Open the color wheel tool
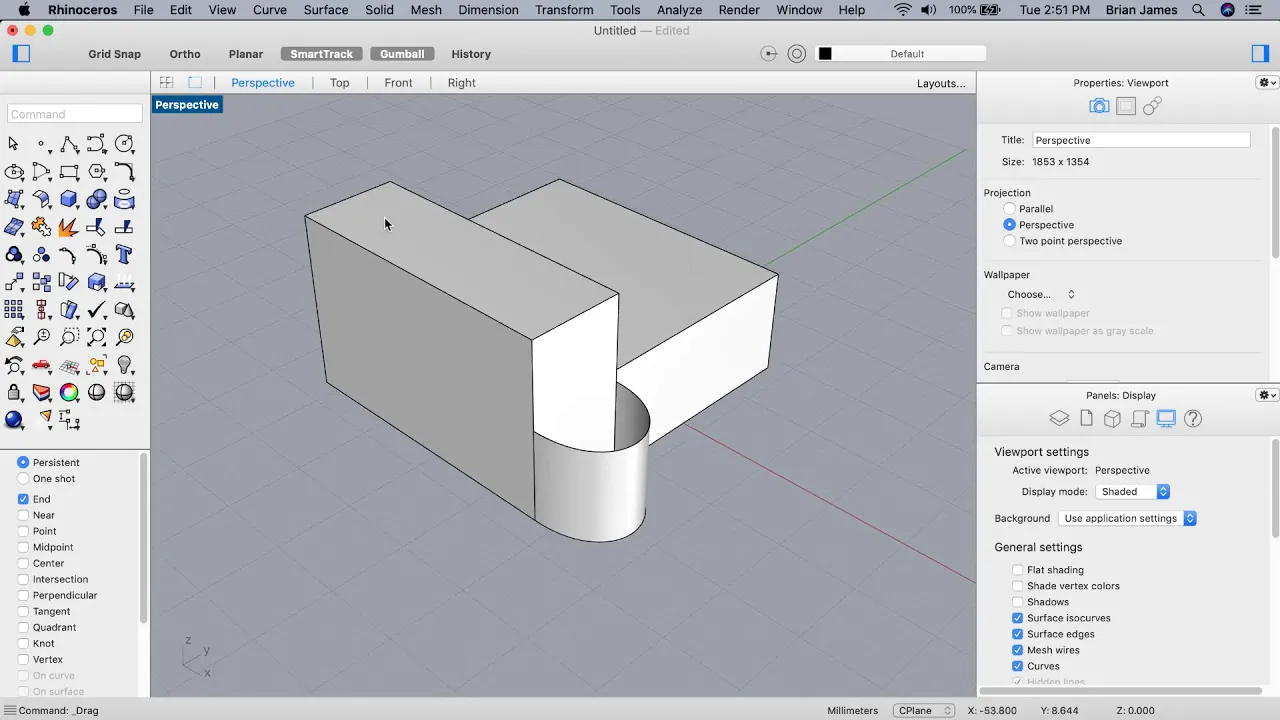The image size is (1280, 720). click(69, 393)
